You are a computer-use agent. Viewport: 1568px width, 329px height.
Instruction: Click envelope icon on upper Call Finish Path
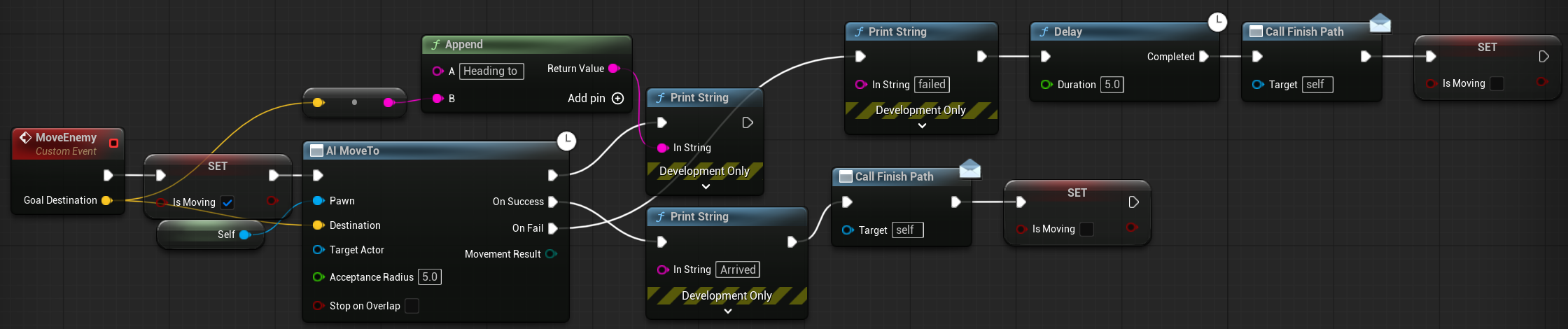1380,24
